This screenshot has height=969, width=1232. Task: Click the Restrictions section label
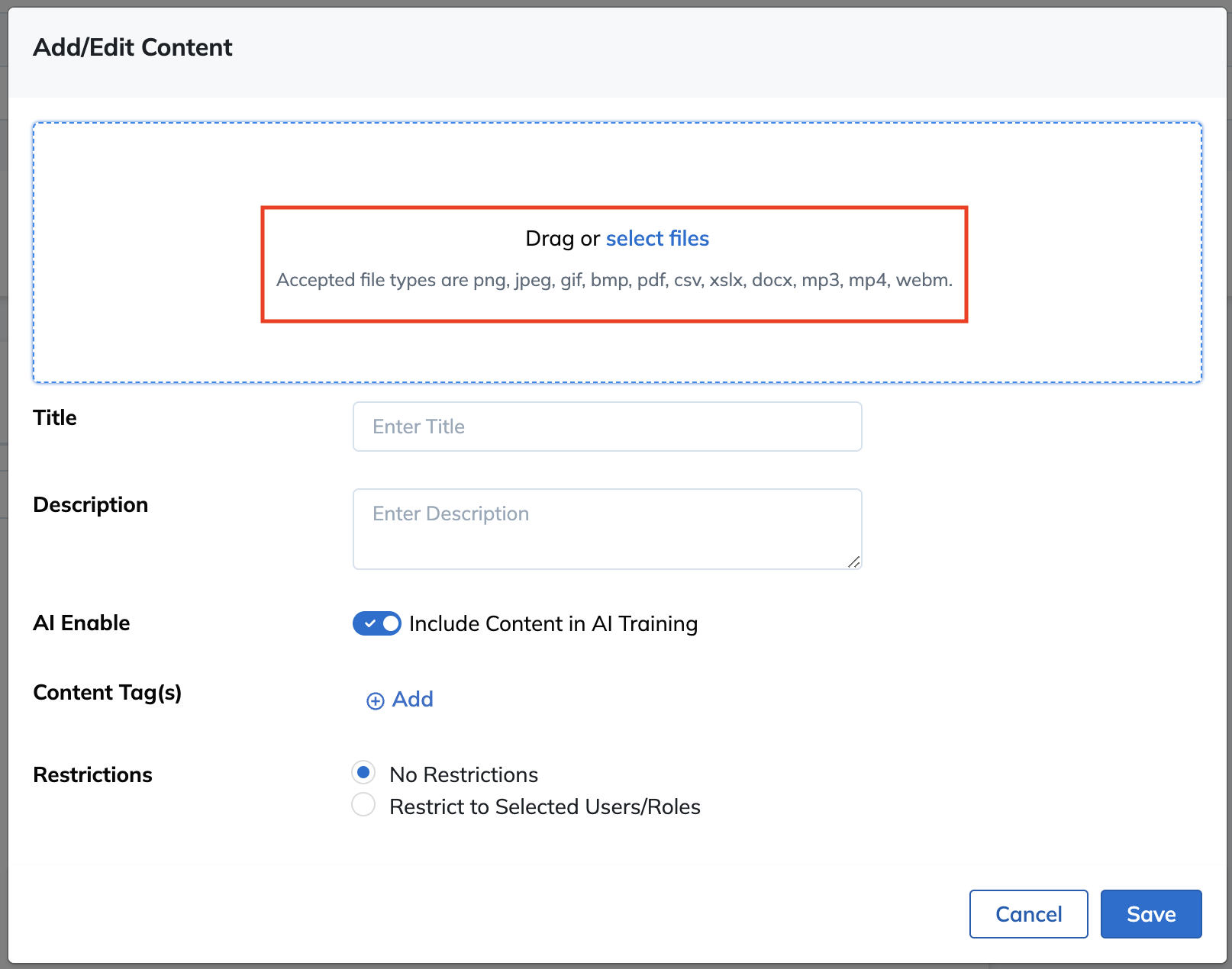pyautogui.click(x=93, y=774)
